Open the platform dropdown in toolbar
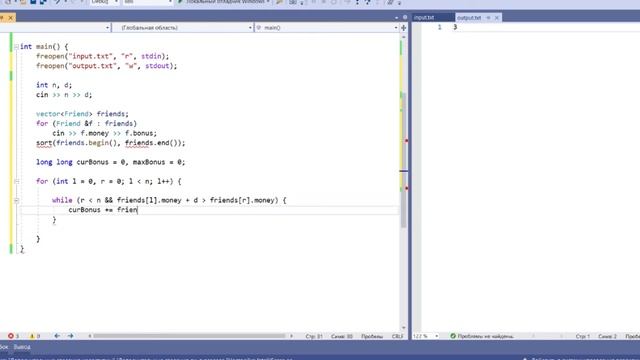The width and height of the screenshot is (640, 360). 148,2
